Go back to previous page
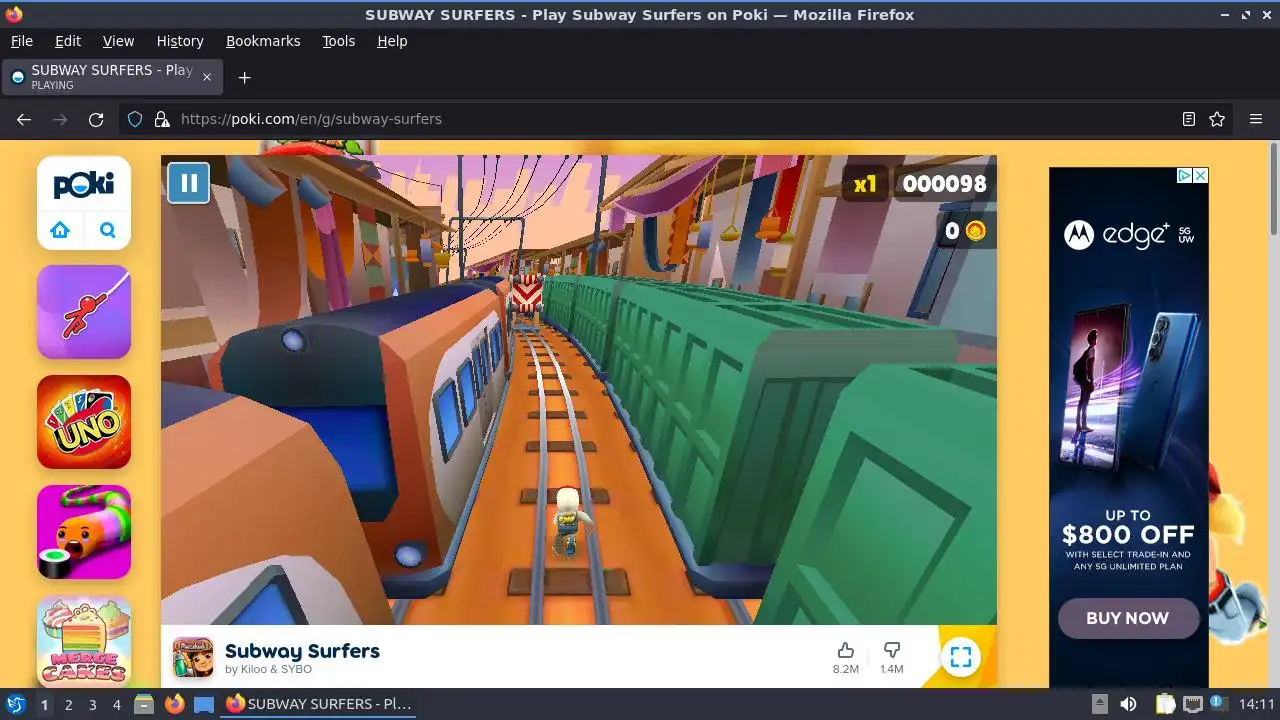This screenshot has width=1280, height=720. coord(24,119)
